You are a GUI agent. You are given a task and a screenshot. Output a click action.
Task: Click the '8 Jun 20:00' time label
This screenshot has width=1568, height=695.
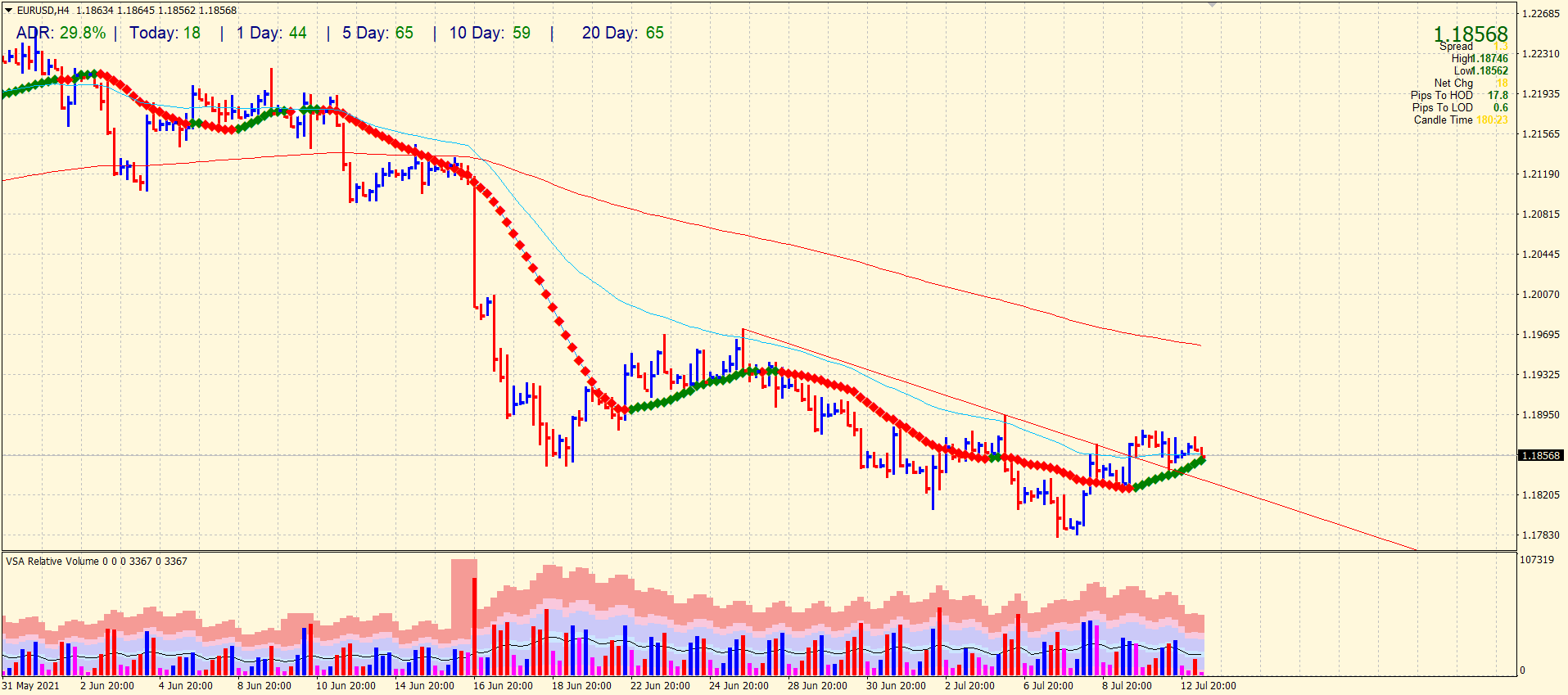click(264, 686)
